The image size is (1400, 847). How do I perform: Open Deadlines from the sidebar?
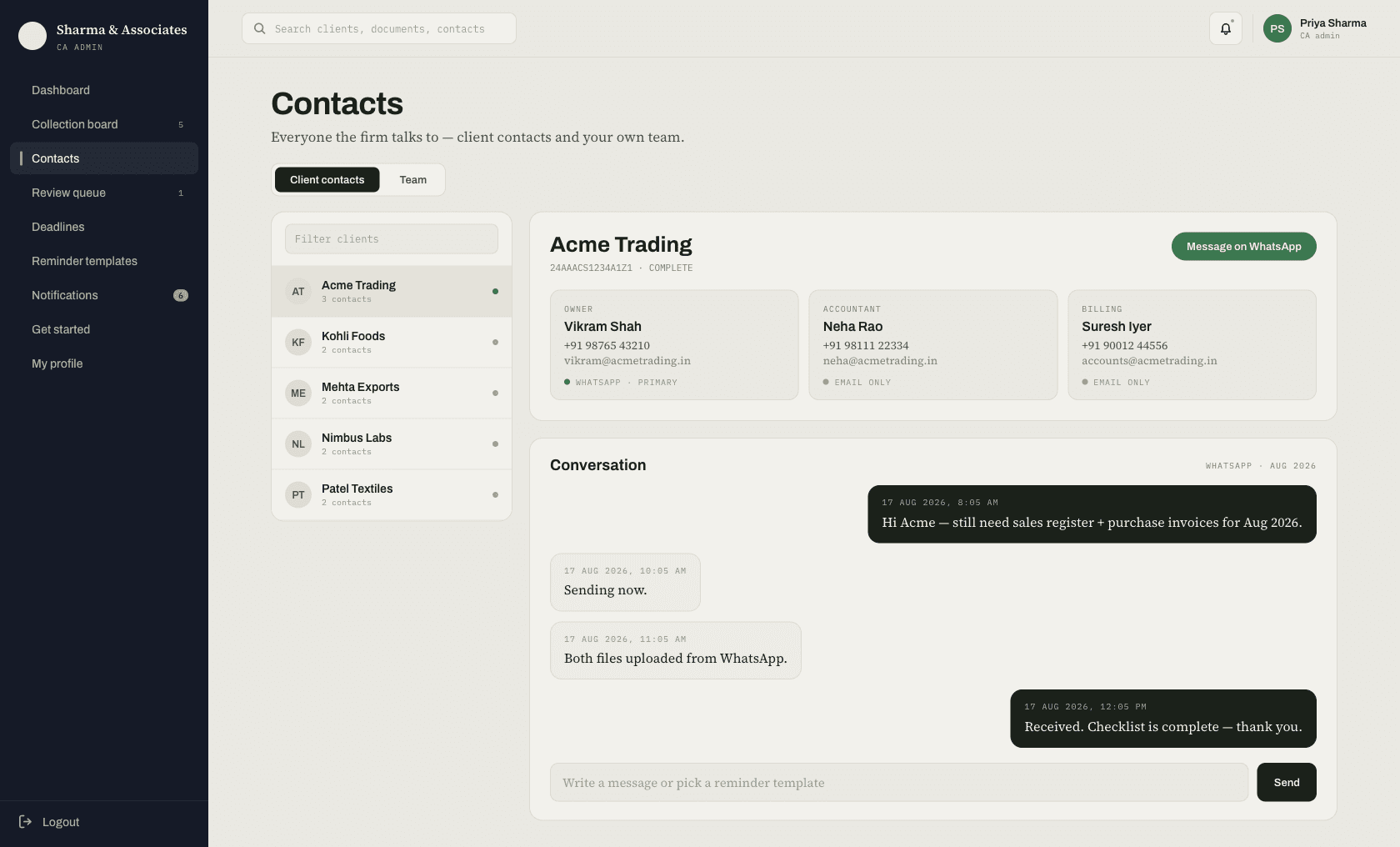pyautogui.click(x=104, y=227)
